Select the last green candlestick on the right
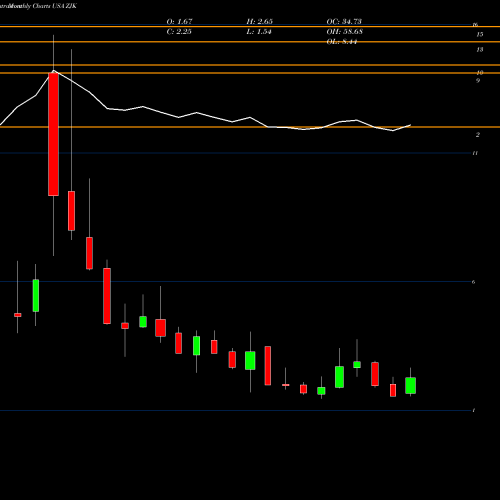Viewport: 500px width, 500px height. click(410, 386)
